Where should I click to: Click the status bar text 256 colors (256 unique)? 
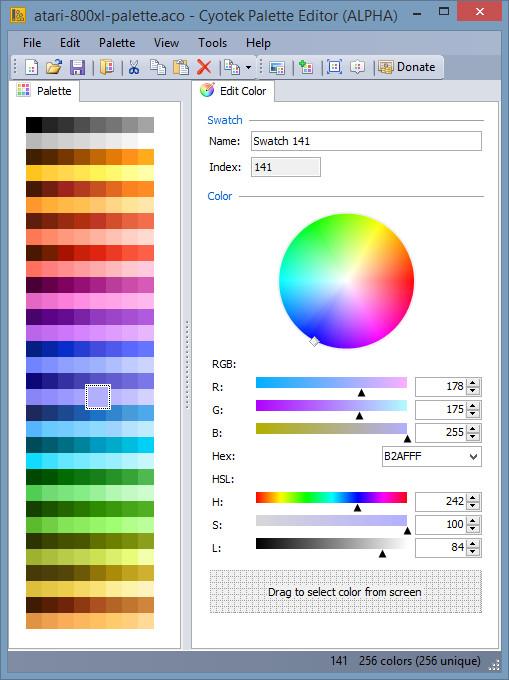point(420,661)
